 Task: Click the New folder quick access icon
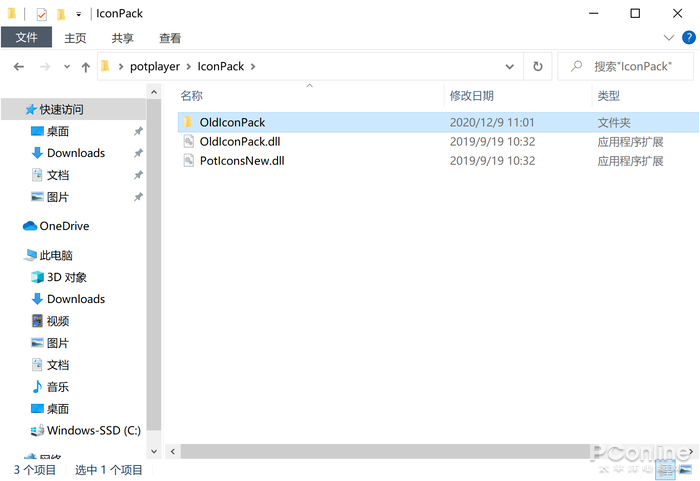click(x=61, y=14)
